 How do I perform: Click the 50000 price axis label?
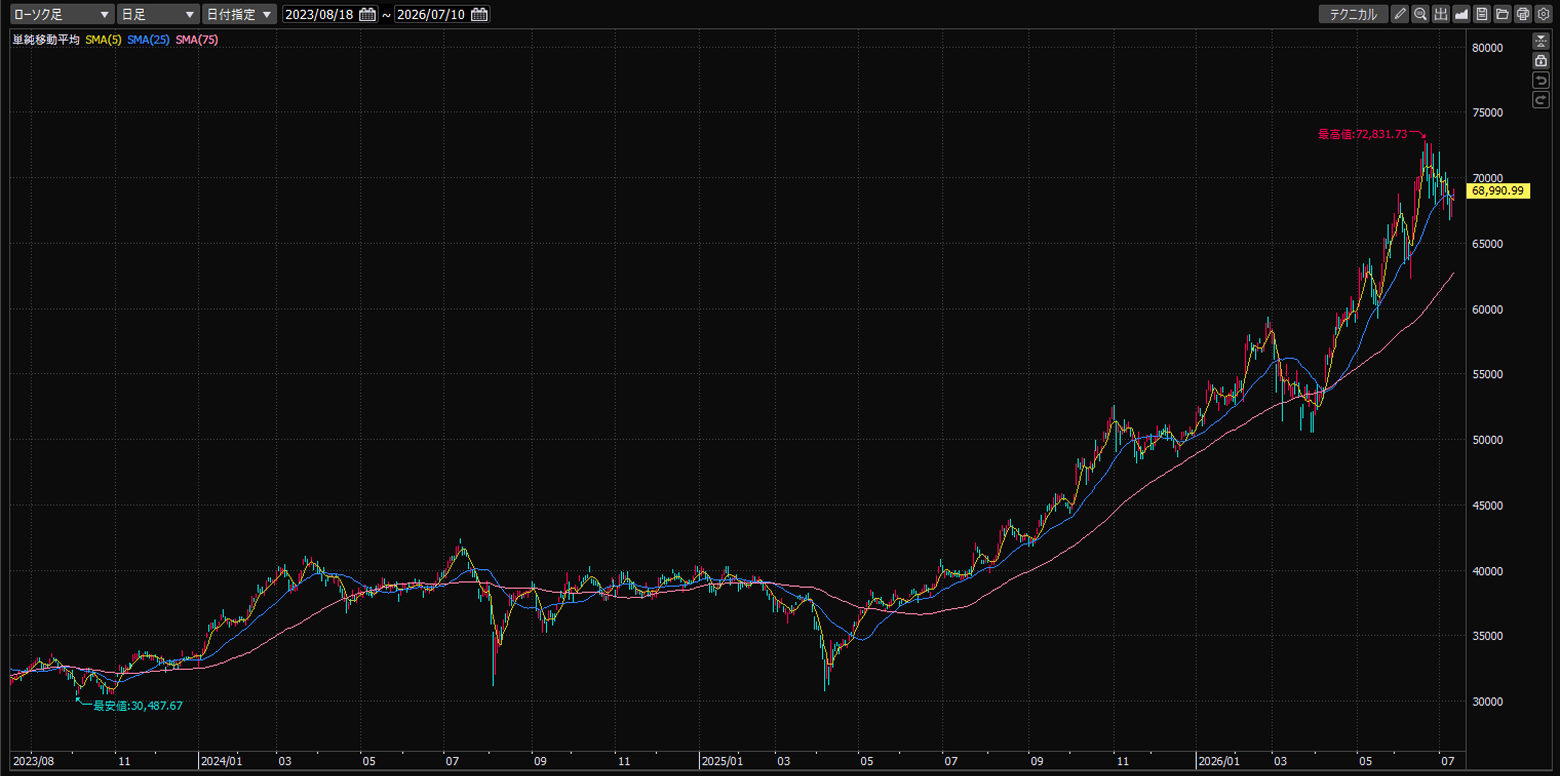[x=1488, y=440]
